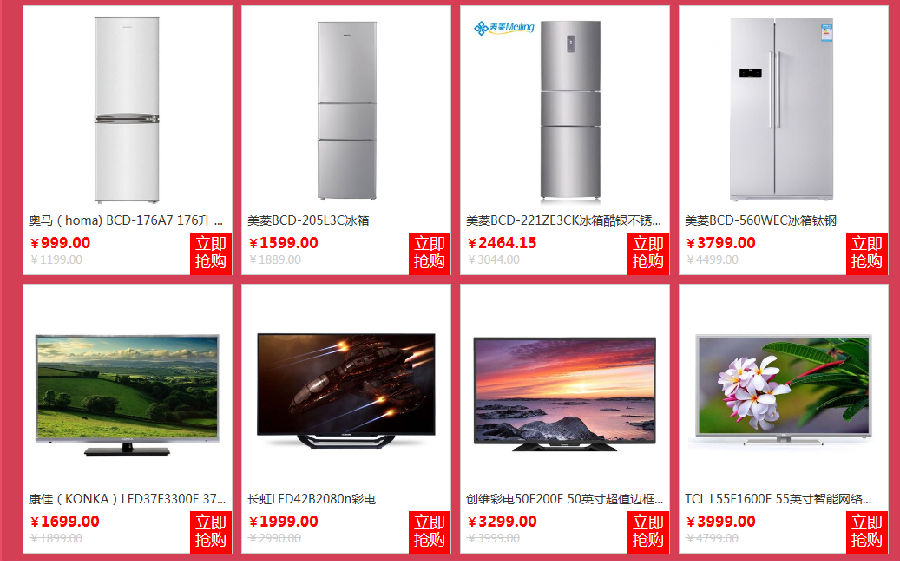Open homa two-door fridge product image

point(127,110)
